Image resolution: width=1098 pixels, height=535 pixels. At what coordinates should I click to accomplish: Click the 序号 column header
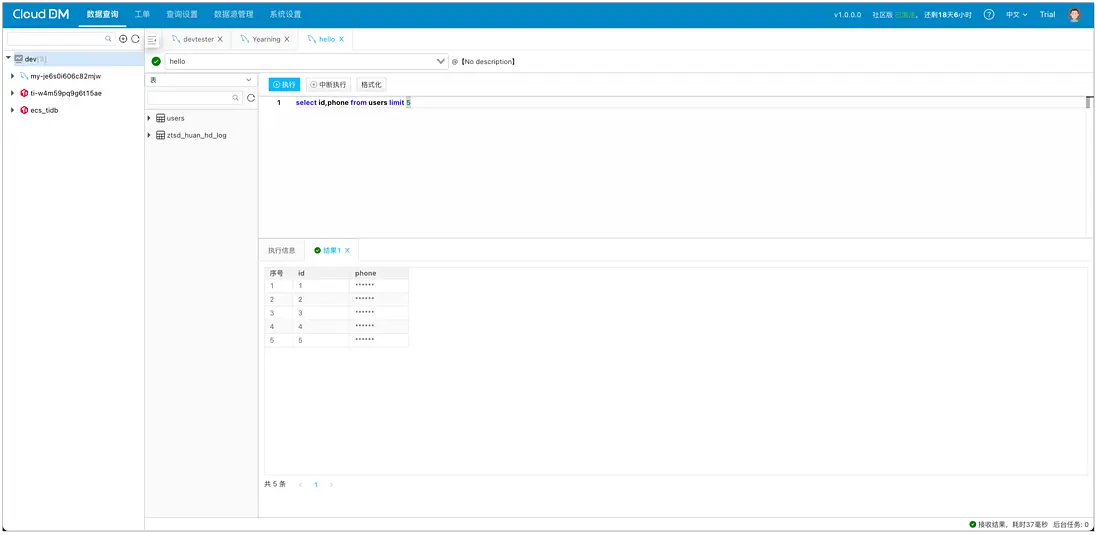(276, 273)
